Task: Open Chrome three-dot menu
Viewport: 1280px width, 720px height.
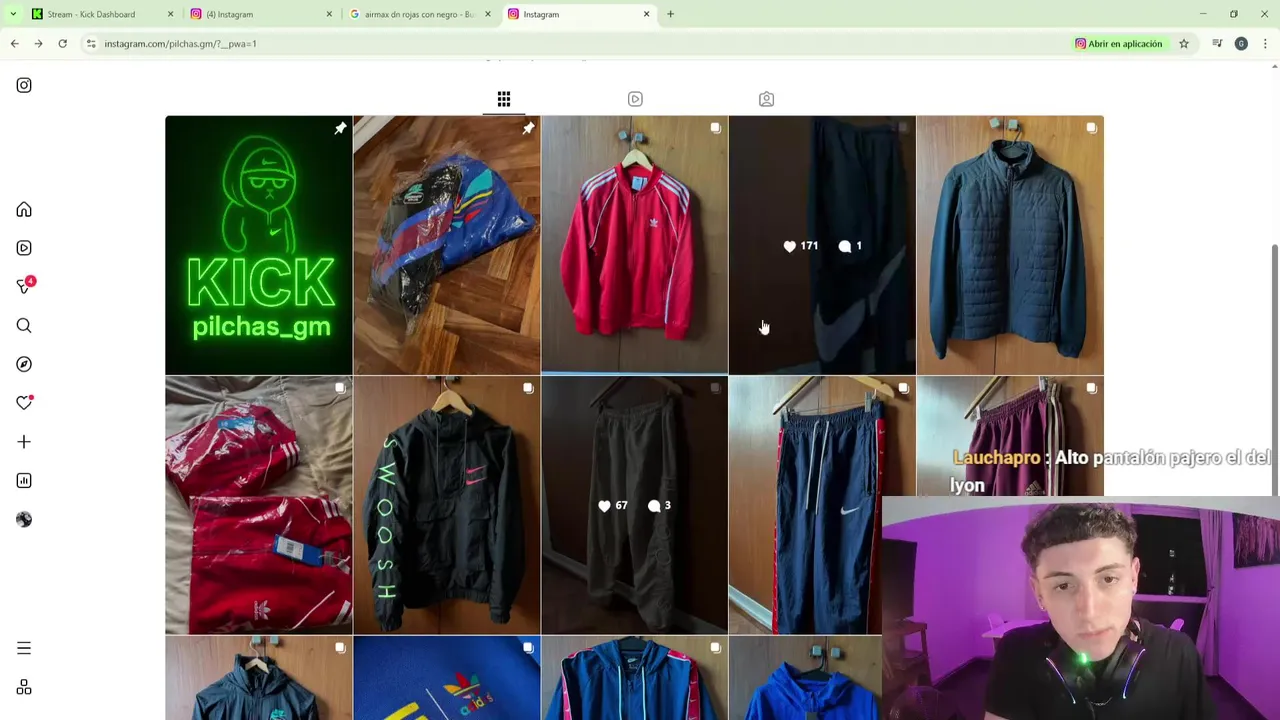Action: (1265, 44)
